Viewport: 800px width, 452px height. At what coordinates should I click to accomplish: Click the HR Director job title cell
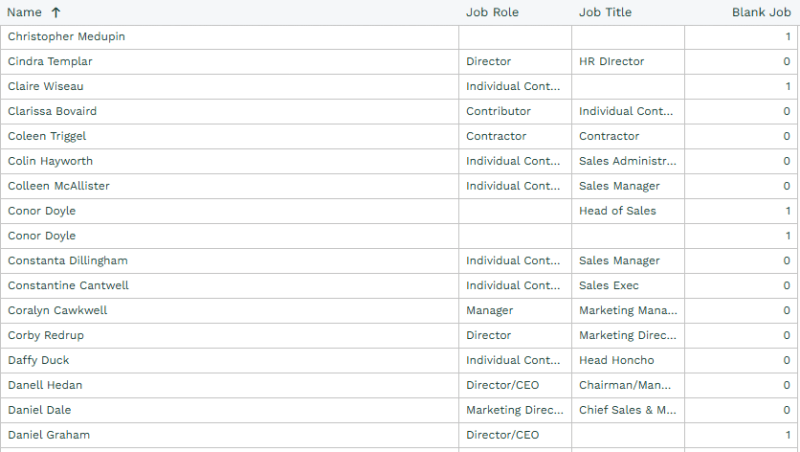611,62
